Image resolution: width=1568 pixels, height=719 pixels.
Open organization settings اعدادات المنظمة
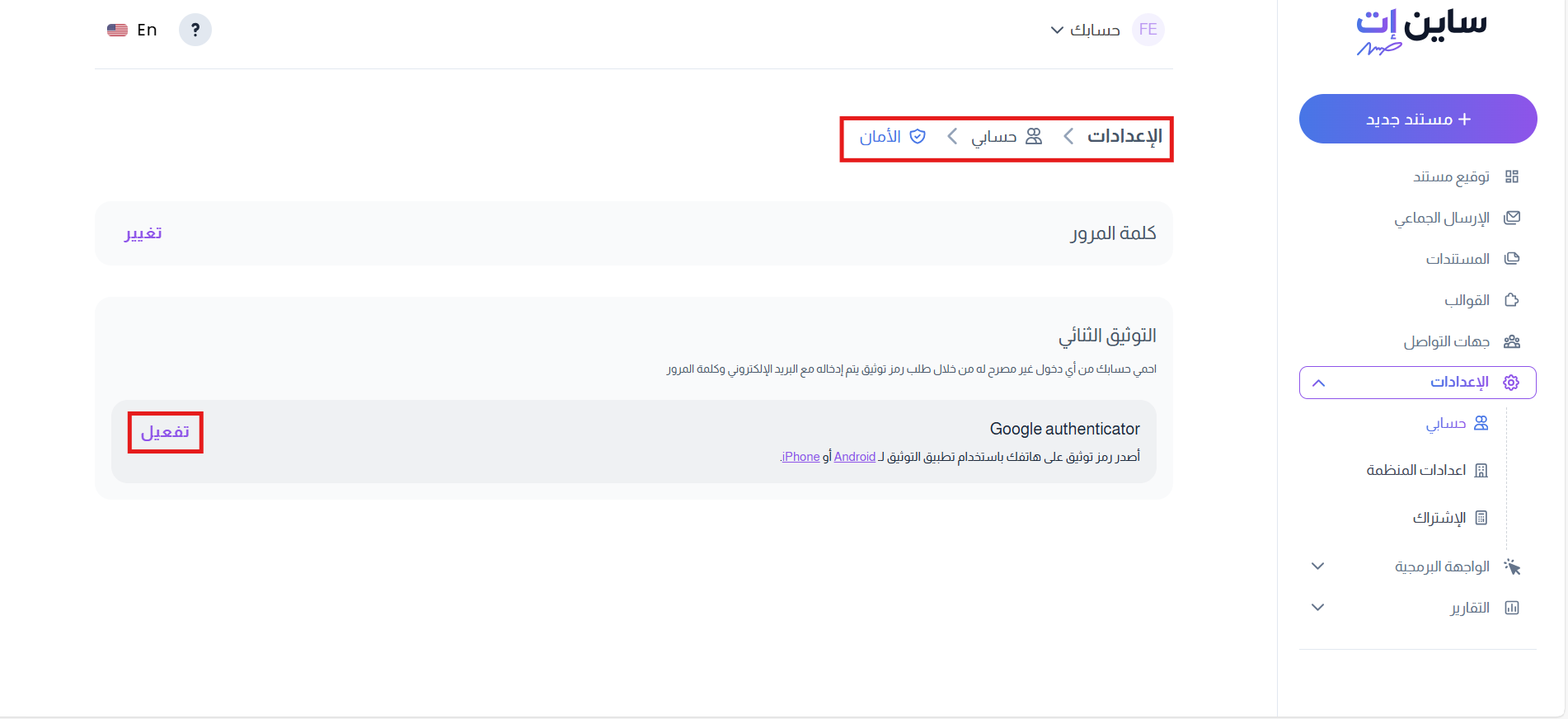click(1415, 470)
